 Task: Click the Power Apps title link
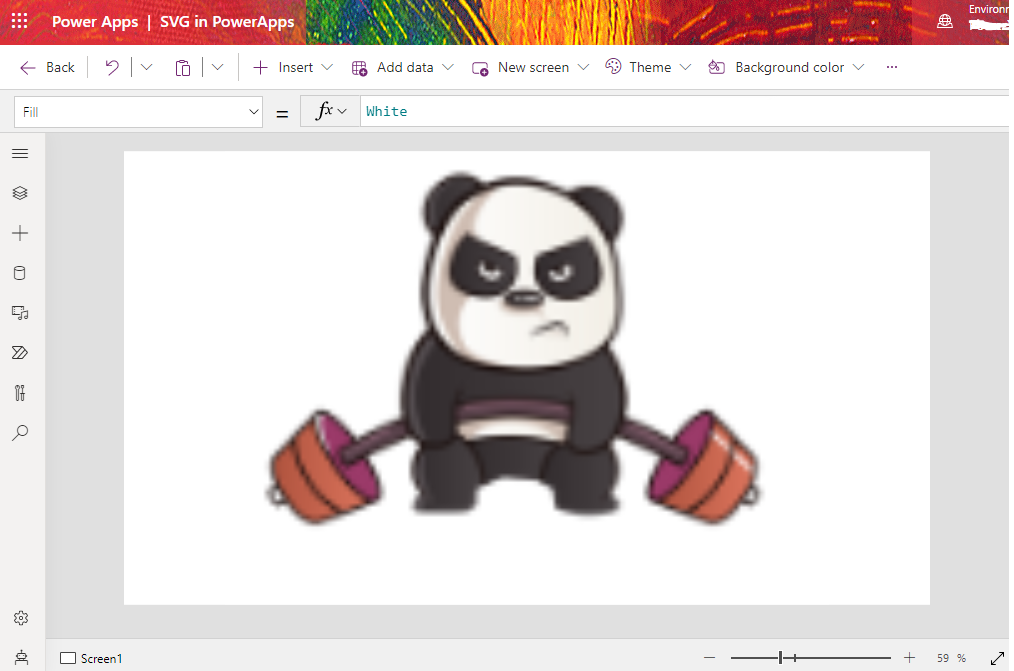(x=95, y=21)
